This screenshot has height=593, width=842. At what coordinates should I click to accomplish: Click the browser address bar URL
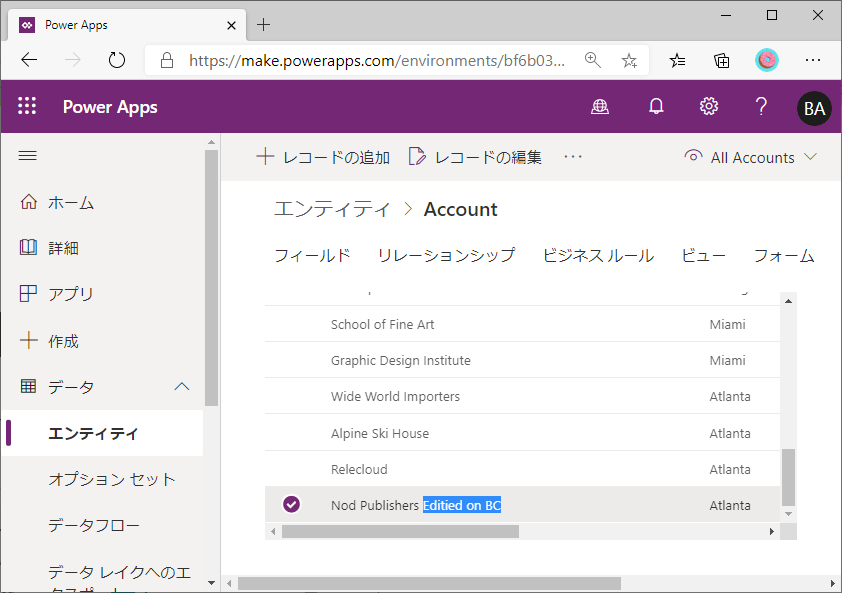point(376,60)
